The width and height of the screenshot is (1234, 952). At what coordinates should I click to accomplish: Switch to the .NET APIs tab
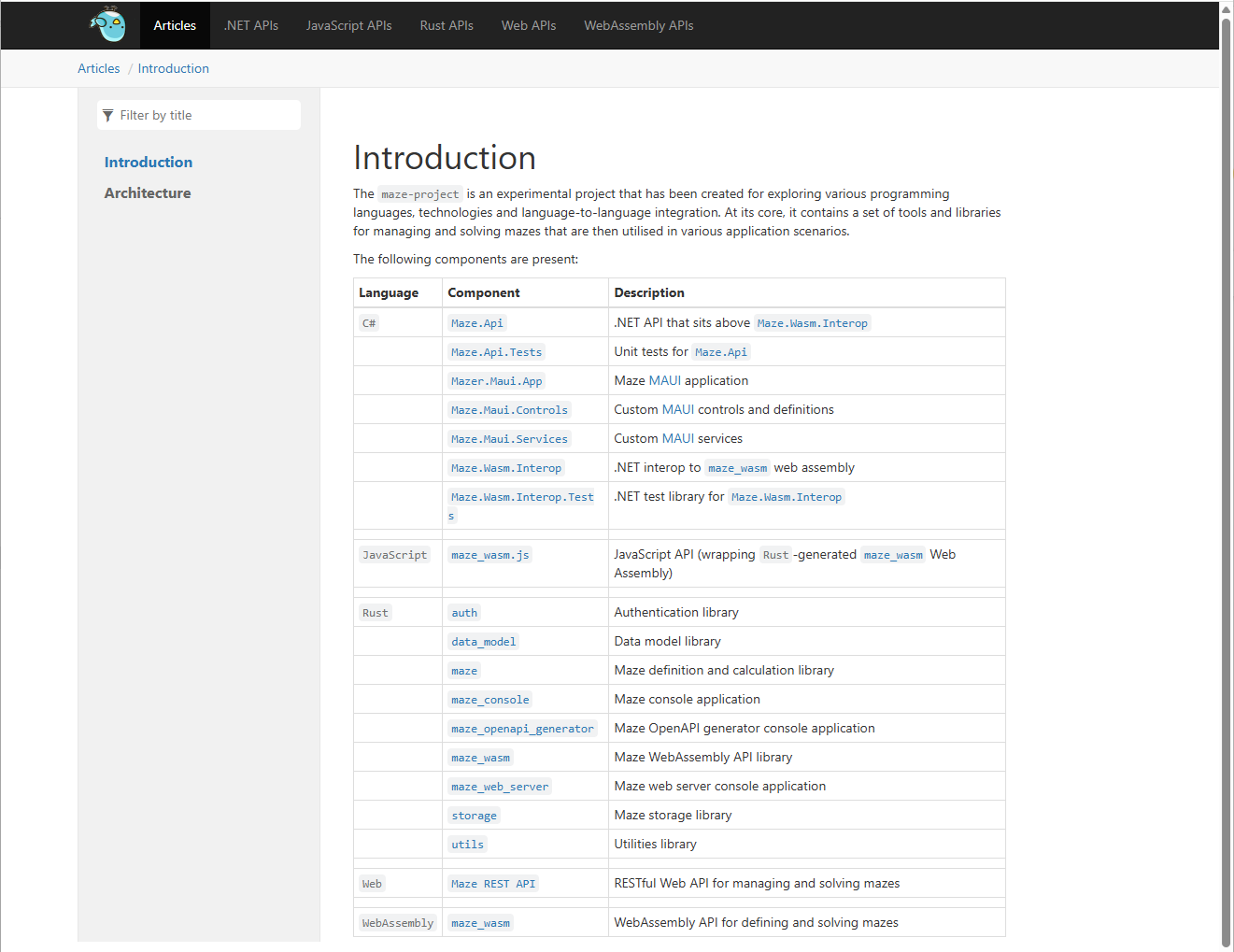click(x=251, y=25)
